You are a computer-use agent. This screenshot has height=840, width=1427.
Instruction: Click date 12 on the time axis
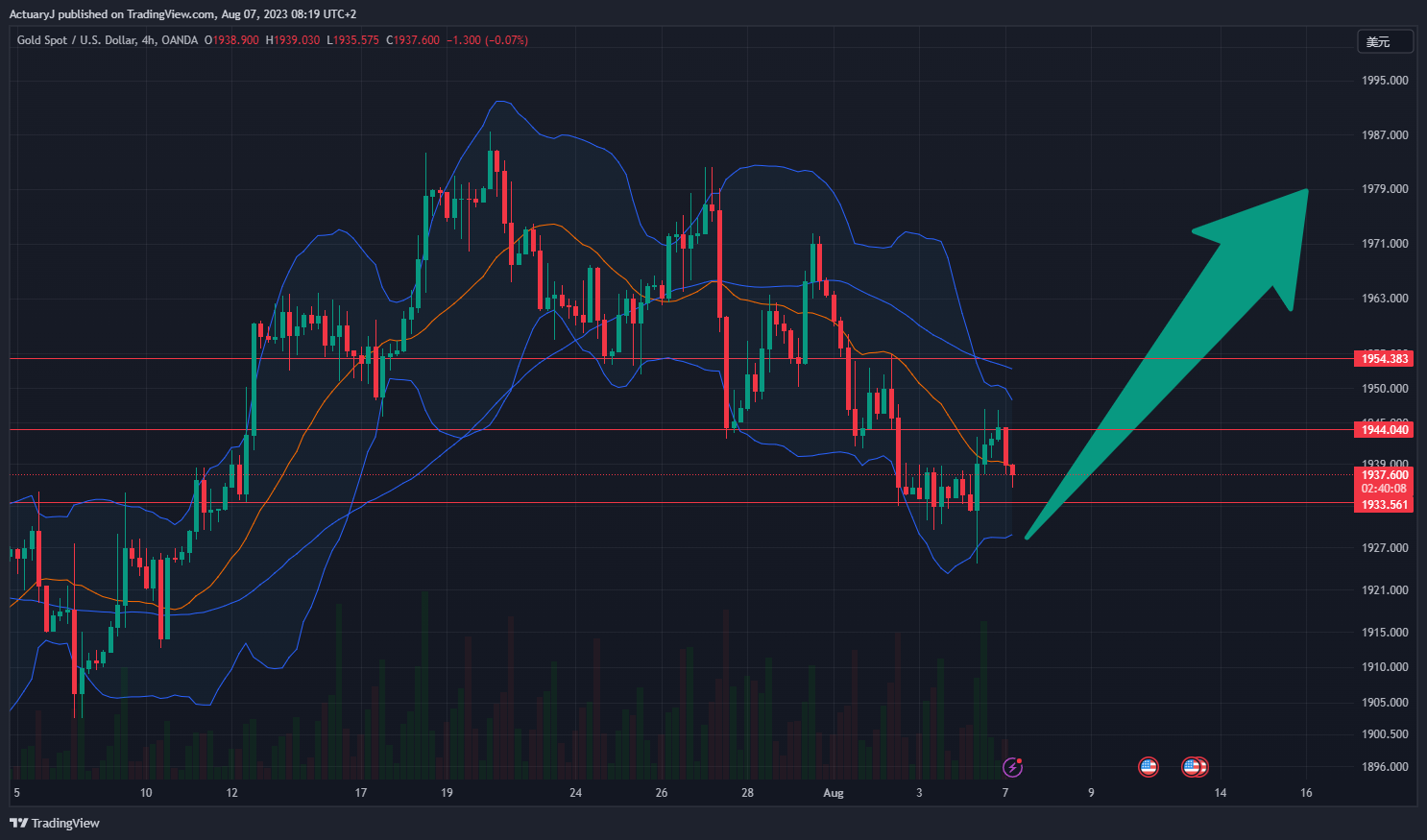point(231,793)
